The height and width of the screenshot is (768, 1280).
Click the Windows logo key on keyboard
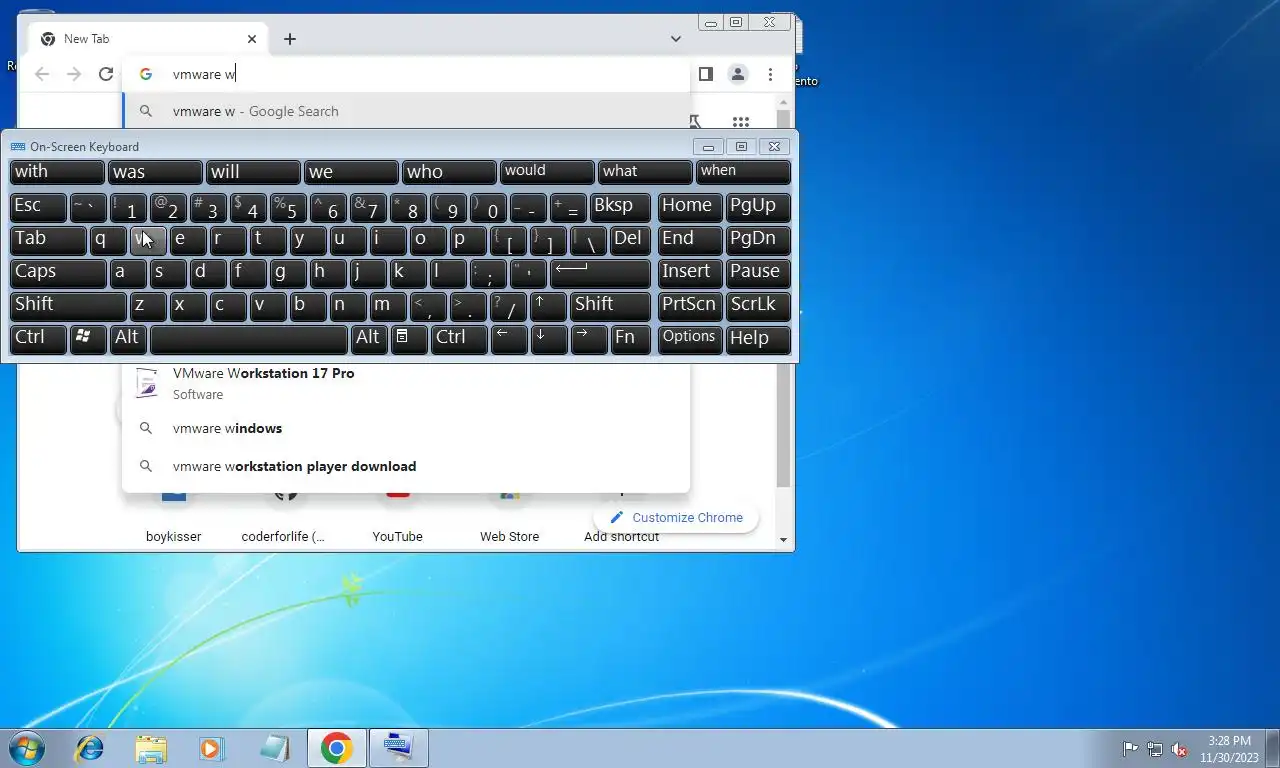[x=88, y=339]
